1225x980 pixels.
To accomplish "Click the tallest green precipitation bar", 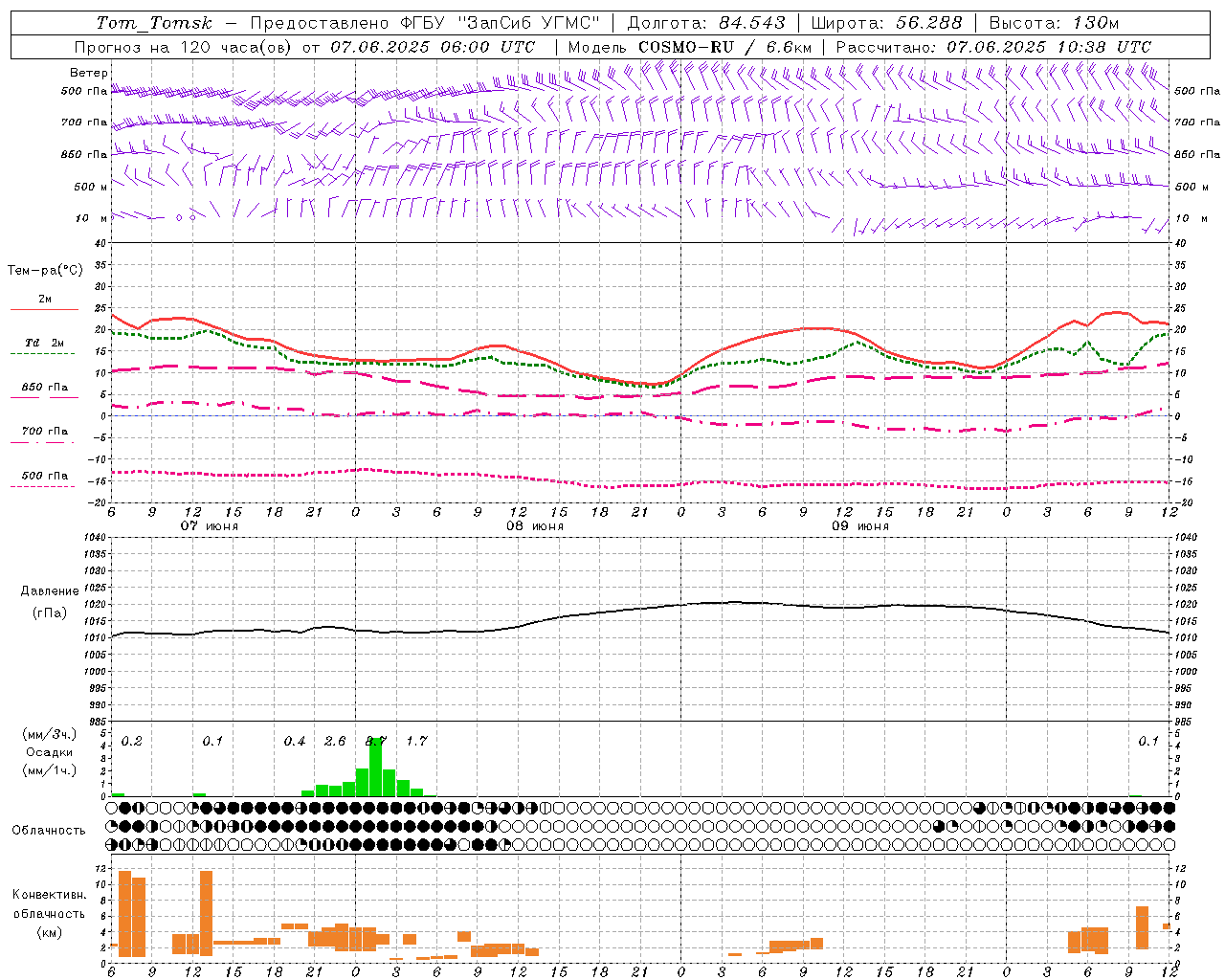I will (376, 767).
